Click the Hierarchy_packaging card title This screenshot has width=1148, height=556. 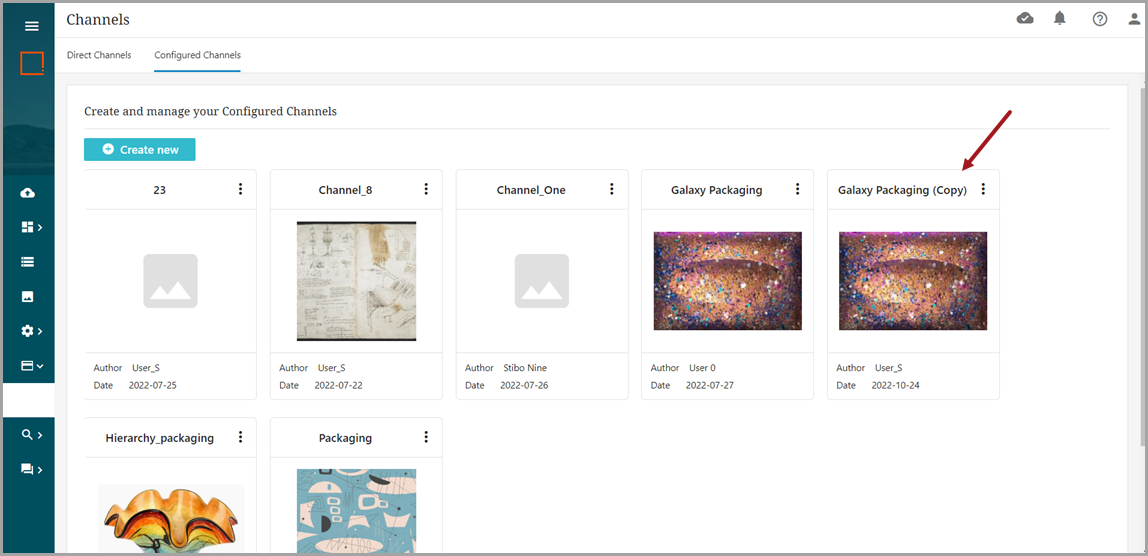[159, 438]
